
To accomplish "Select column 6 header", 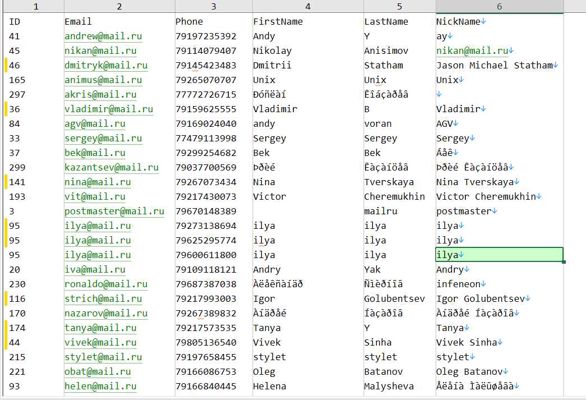I will pos(499,6).
